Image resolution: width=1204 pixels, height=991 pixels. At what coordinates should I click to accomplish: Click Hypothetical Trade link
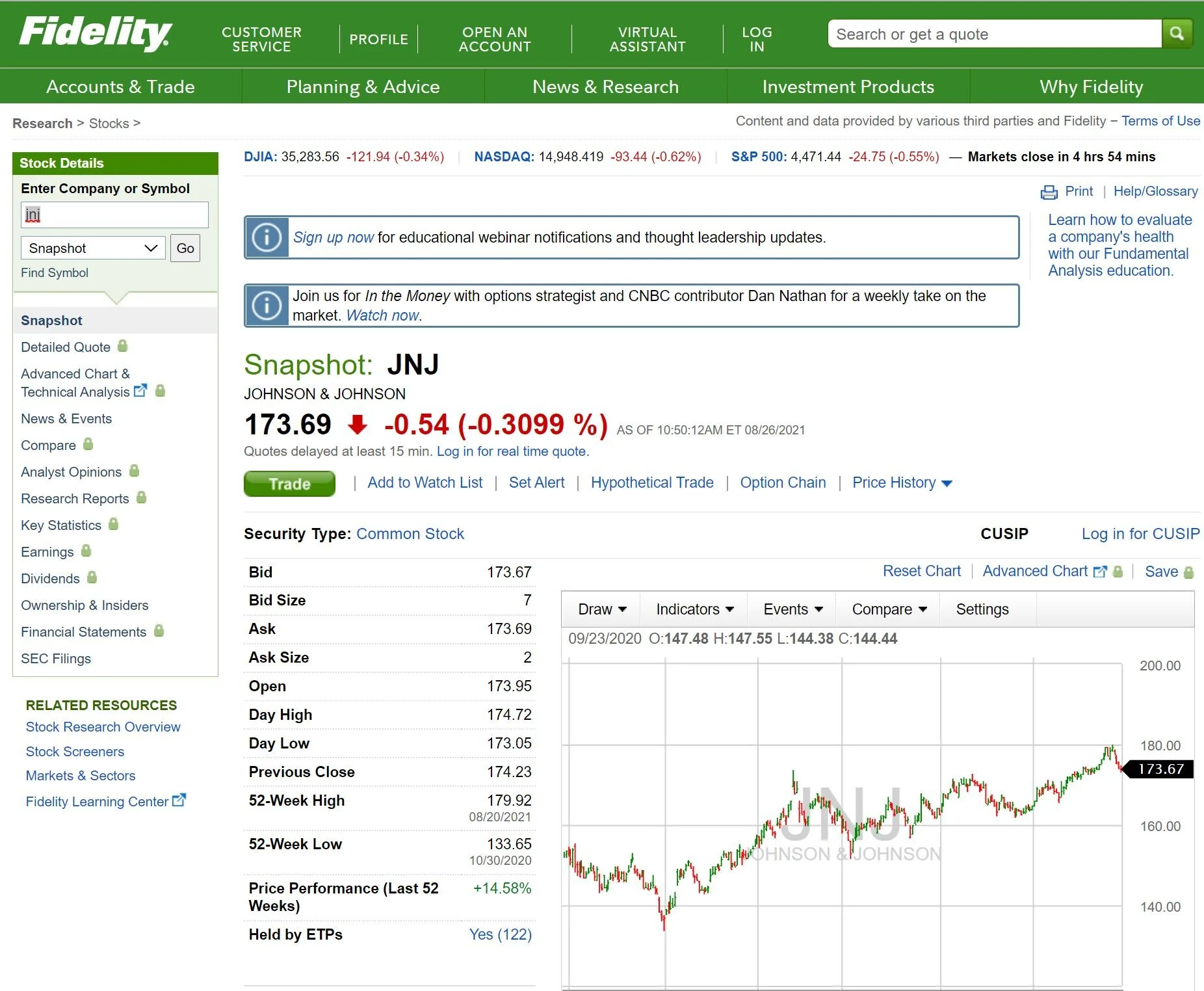(652, 482)
